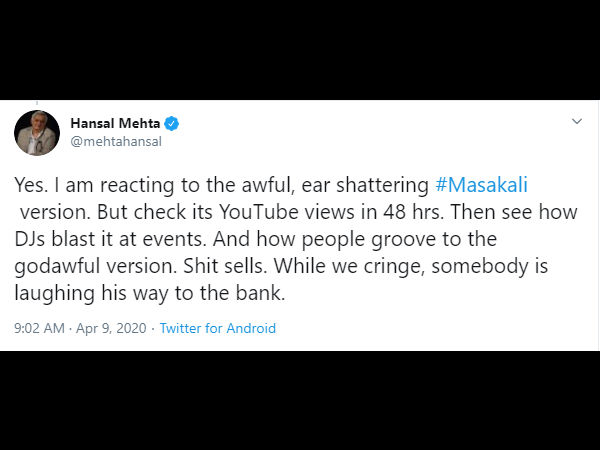
Task: Click the word YouTube in the tweet
Action: click(259, 212)
